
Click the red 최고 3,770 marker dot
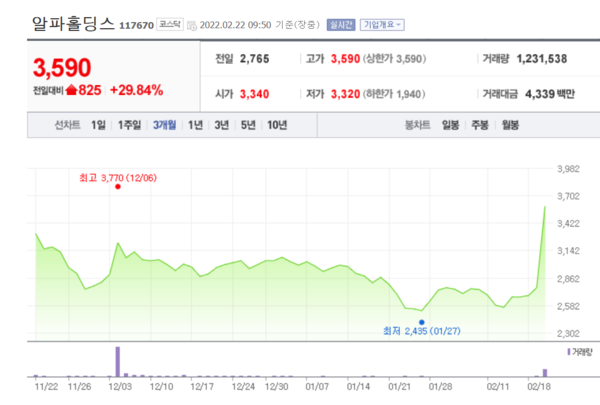pos(118,187)
